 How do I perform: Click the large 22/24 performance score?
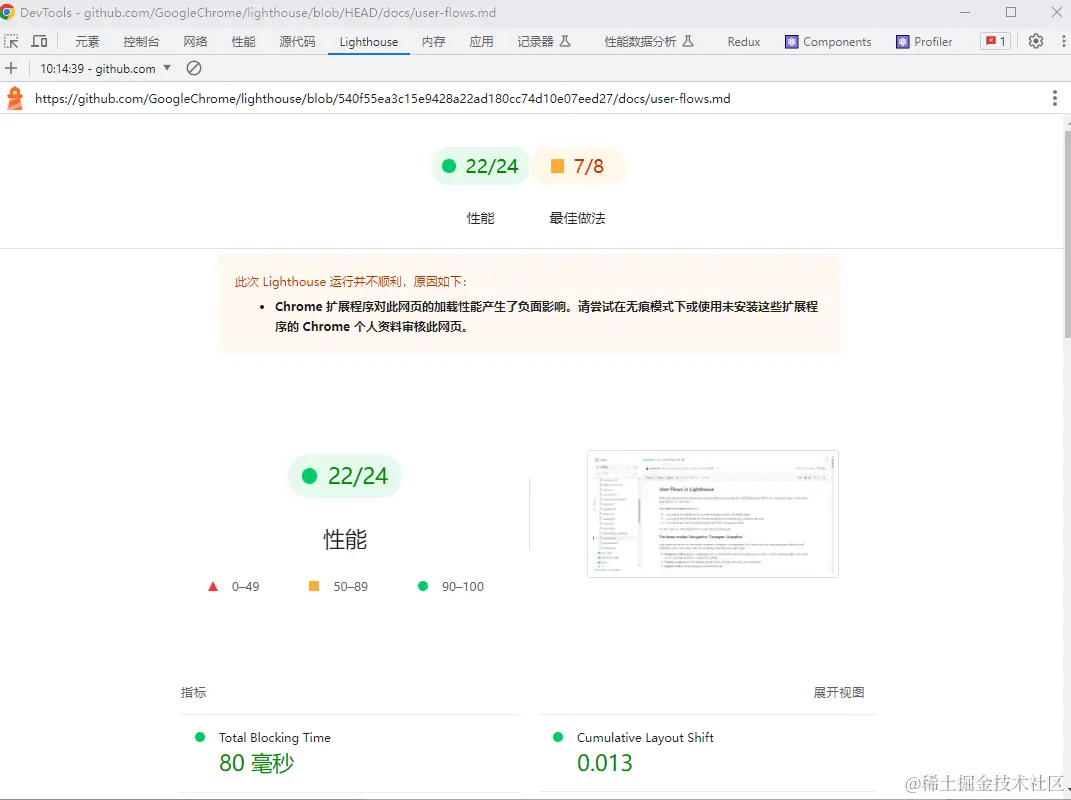tap(344, 475)
